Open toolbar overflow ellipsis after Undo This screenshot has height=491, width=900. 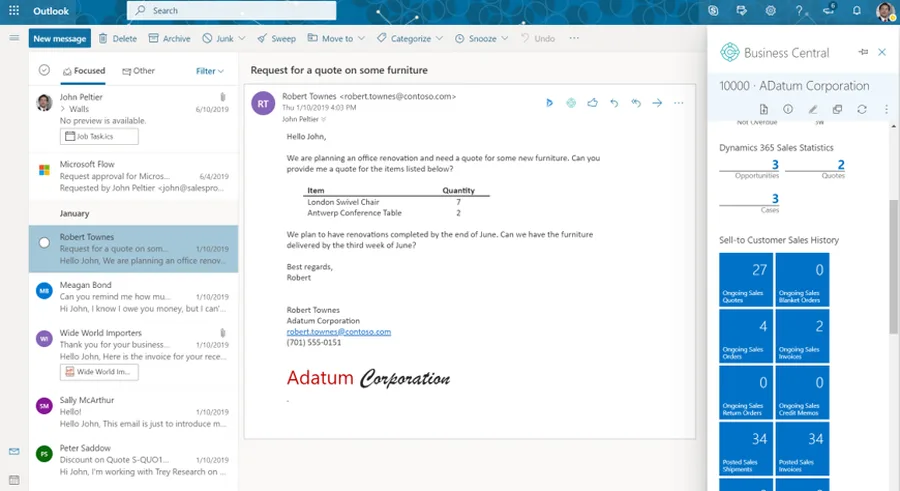pos(574,38)
